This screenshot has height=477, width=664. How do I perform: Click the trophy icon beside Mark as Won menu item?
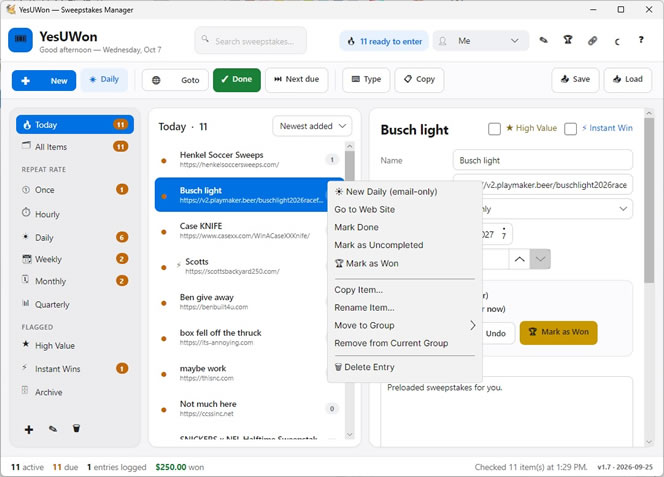click(339, 263)
